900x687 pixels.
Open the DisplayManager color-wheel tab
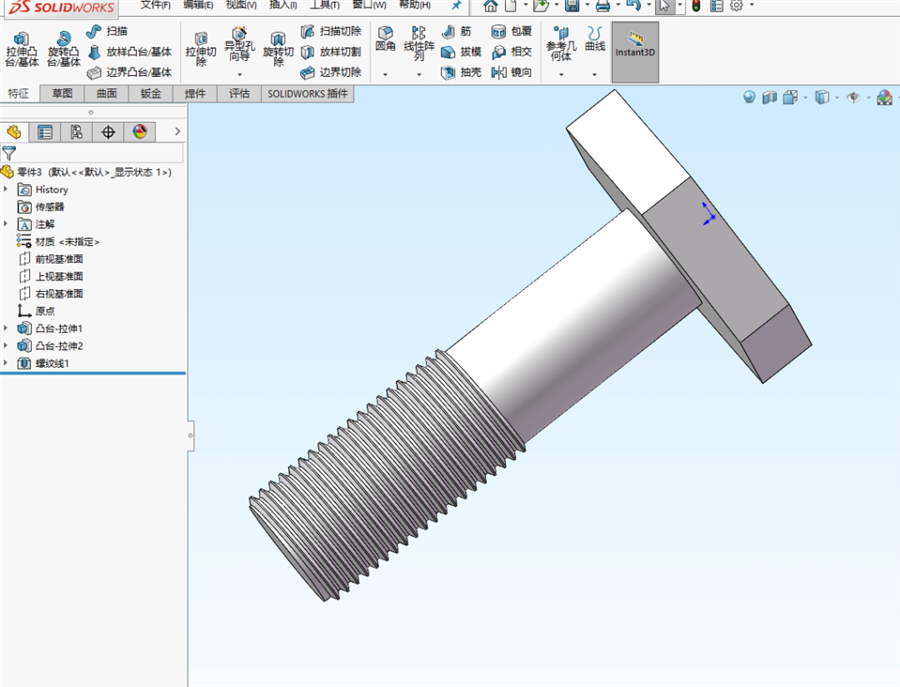[x=139, y=132]
